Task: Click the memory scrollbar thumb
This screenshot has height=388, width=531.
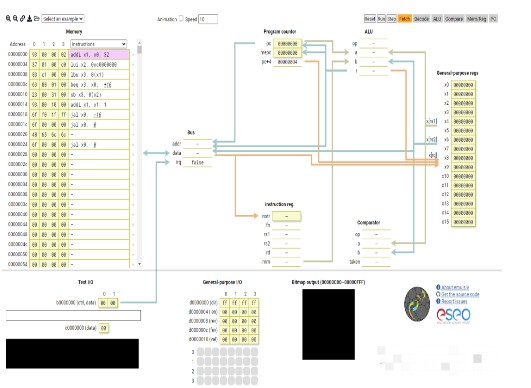Action: click(x=139, y=50)
